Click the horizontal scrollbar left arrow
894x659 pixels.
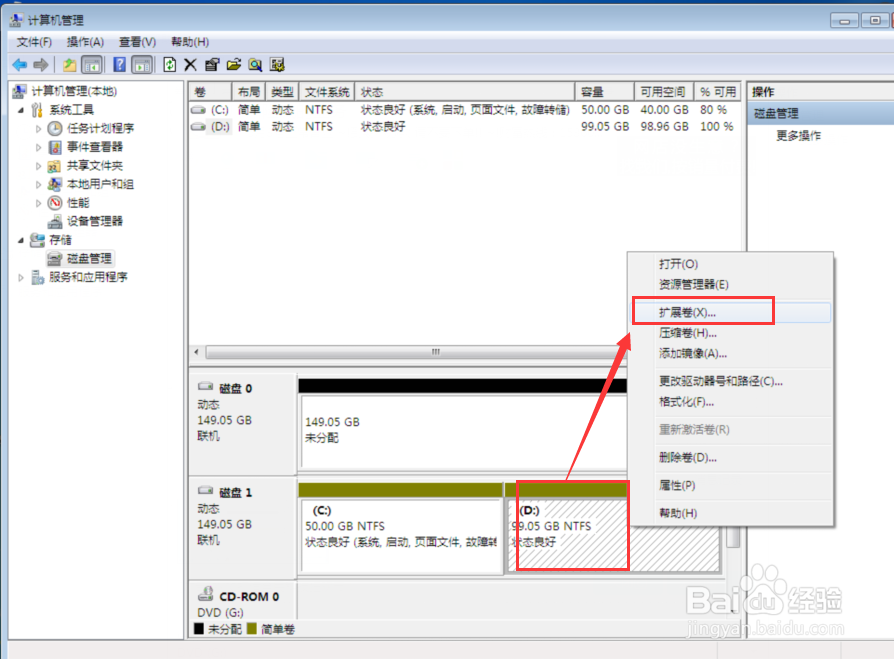coord(196,352)
